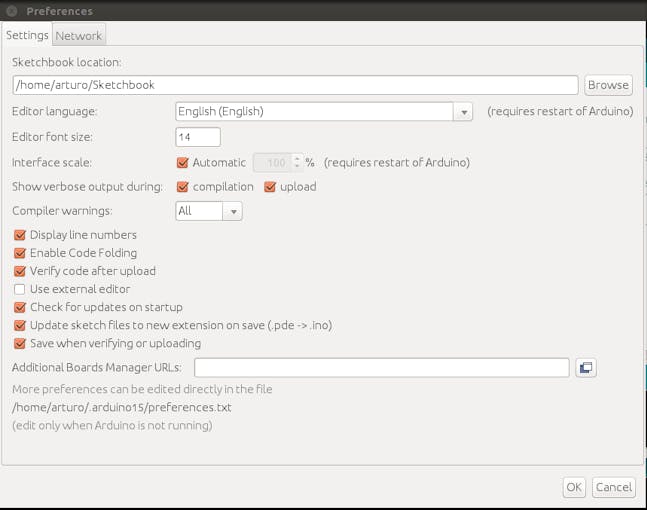This screenshot has width=647, height=510.
Task: Switch to the Network tab
Action: click(79, 35)
